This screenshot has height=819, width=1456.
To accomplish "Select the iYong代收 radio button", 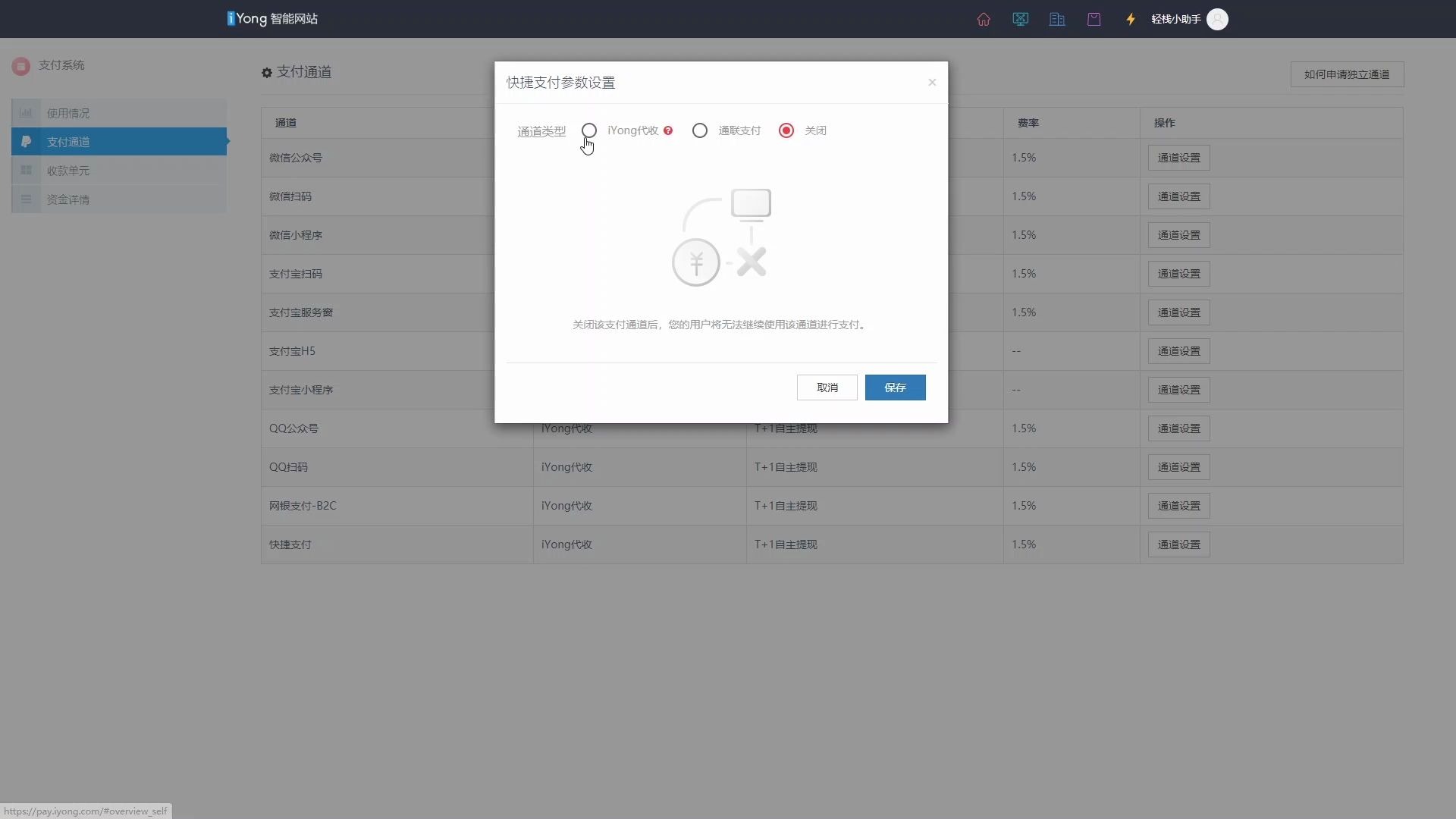I will pos(588,130).
